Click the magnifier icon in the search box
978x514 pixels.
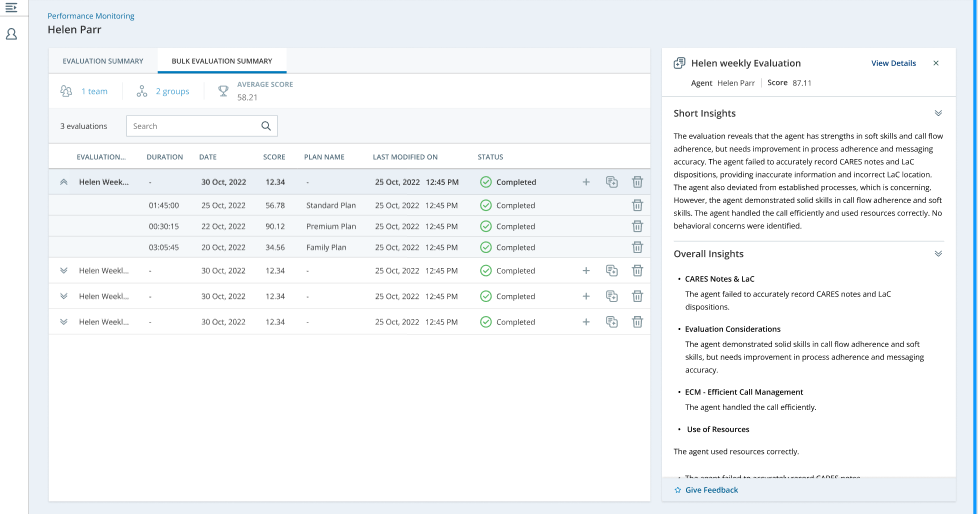pos(266,126)
